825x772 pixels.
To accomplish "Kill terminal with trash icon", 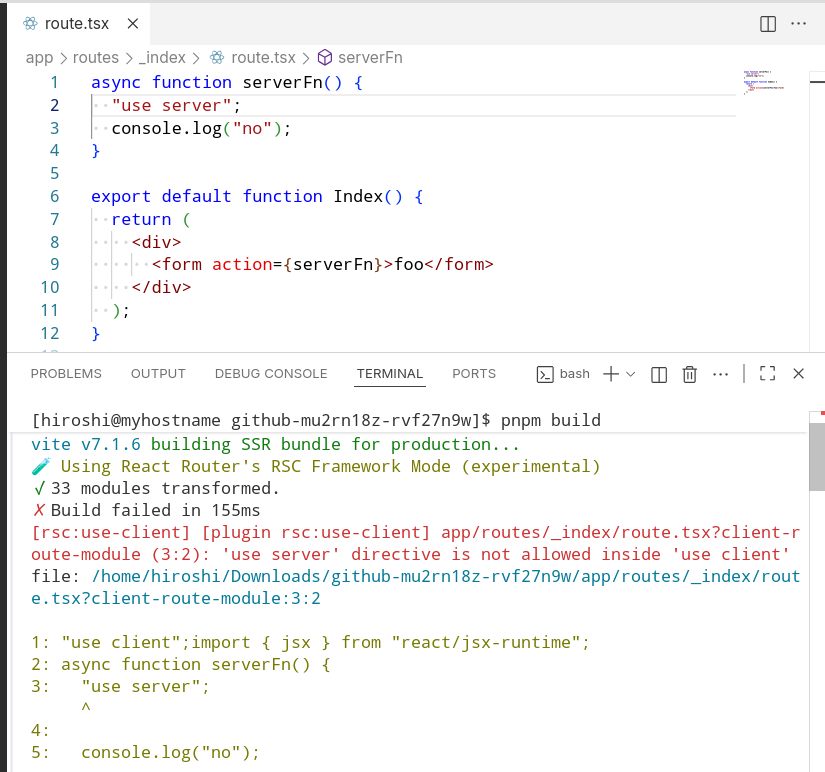I will 689,374.
